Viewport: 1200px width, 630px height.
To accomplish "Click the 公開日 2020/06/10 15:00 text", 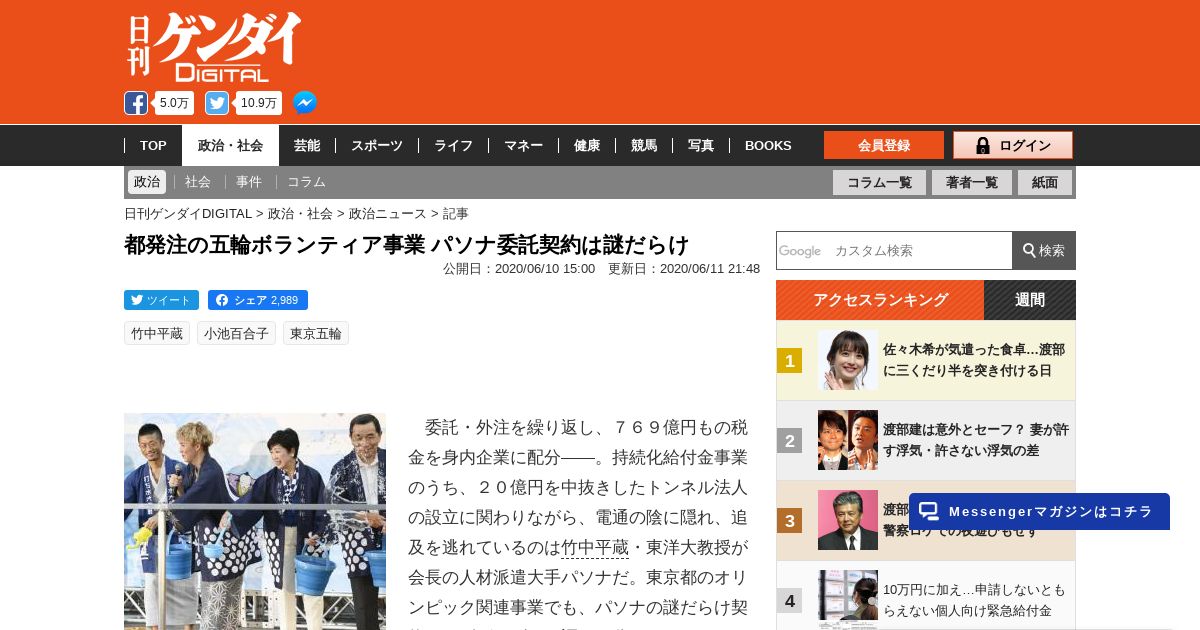I will pyautogui.click(x=519, y=269).
